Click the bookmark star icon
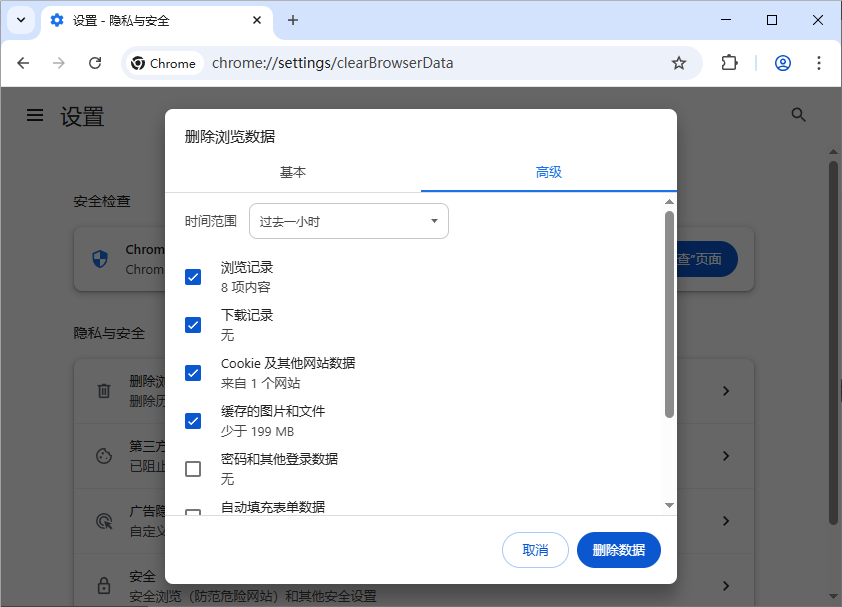 click(679, 62)
